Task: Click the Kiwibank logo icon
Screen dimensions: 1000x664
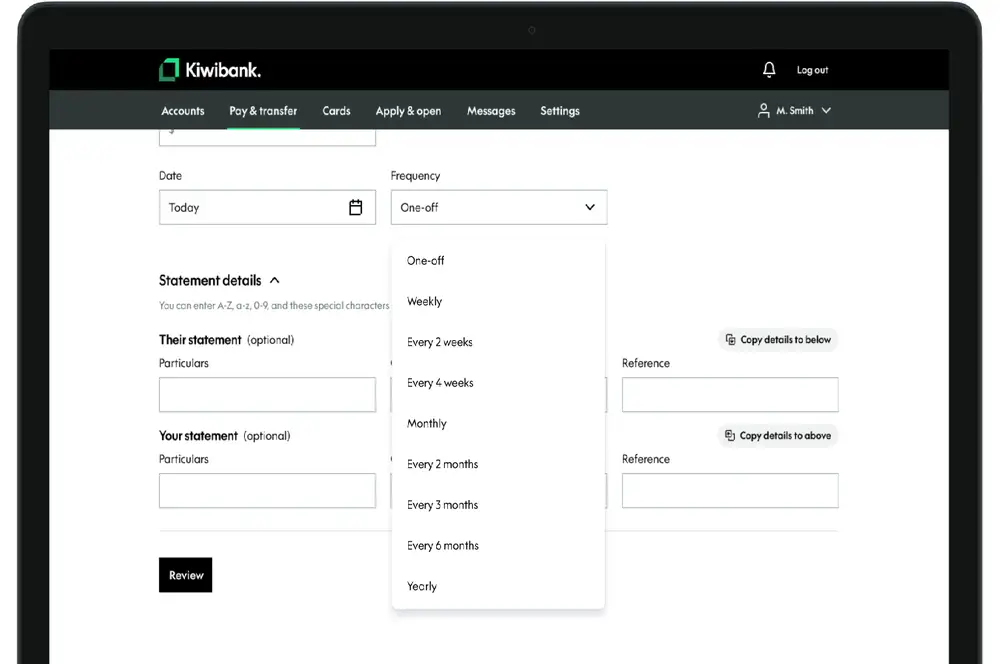Action: 169,70
